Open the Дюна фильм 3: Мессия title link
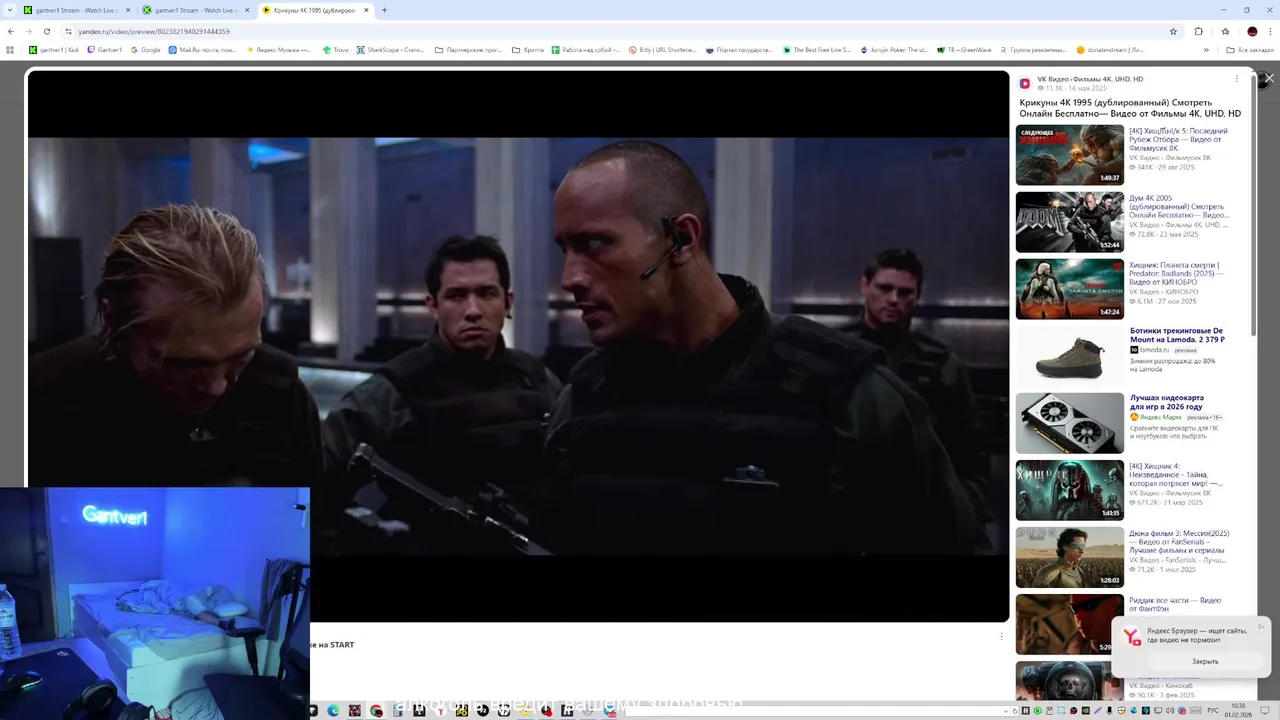 tap(1180, 542)
